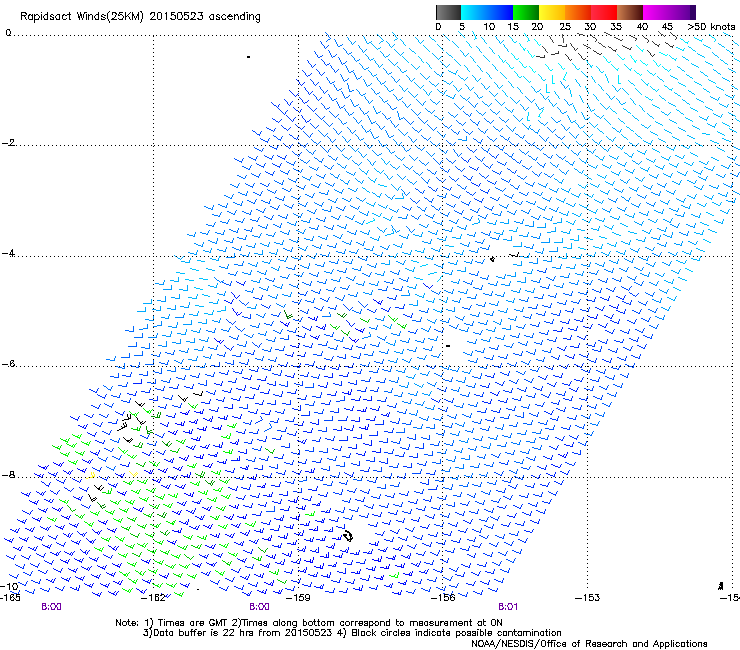Select the brown 35-40 knots legend color

(x=630, y=12)
